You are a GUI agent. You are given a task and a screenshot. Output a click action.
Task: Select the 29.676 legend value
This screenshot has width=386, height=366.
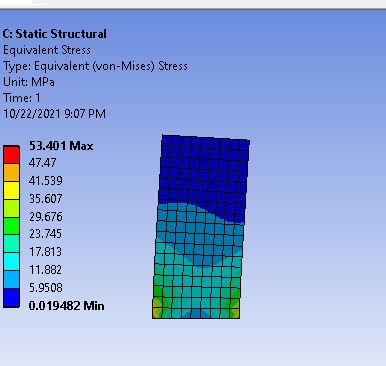[46, 217]
